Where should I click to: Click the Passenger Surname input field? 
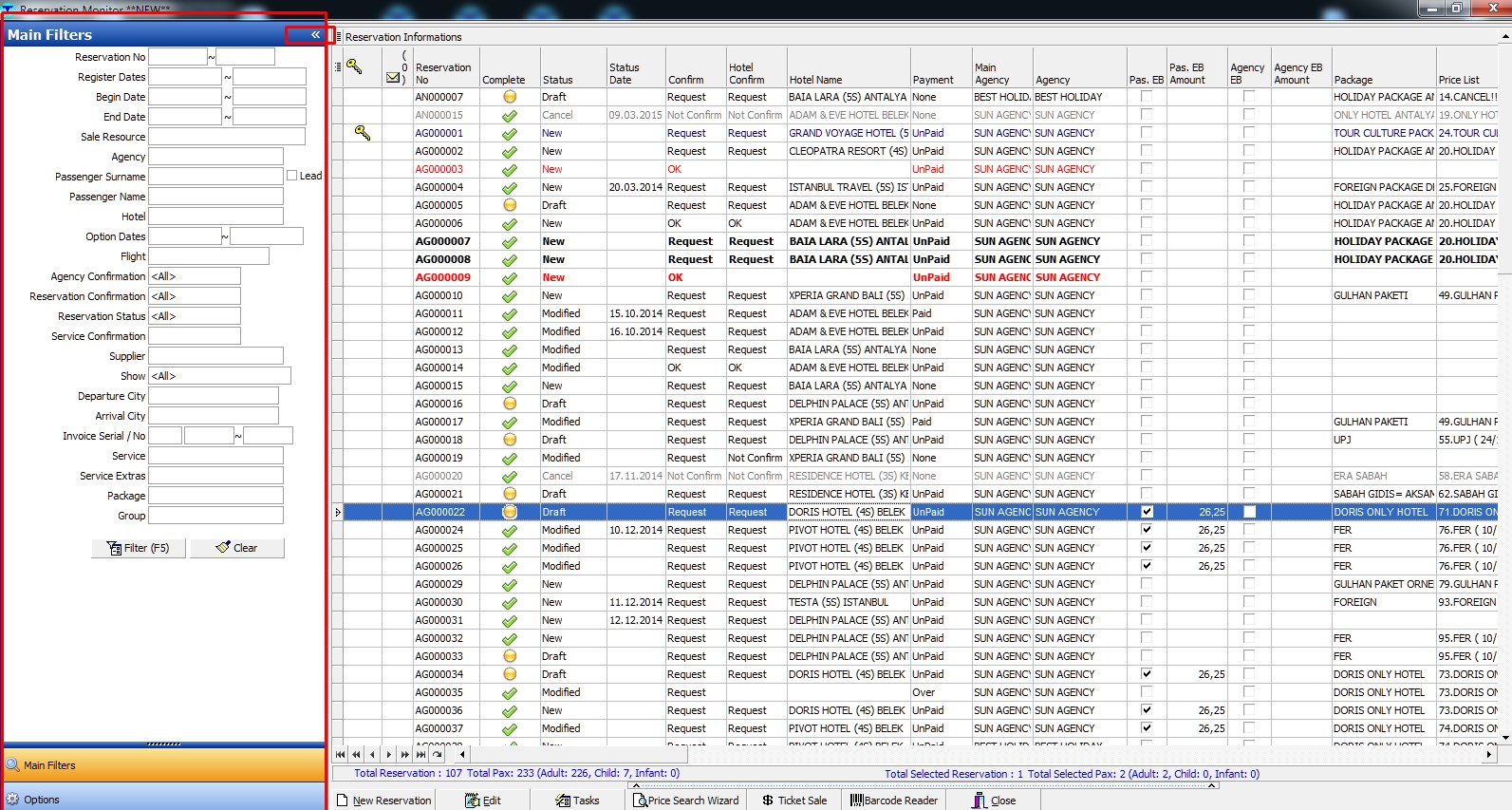point(215,177)
